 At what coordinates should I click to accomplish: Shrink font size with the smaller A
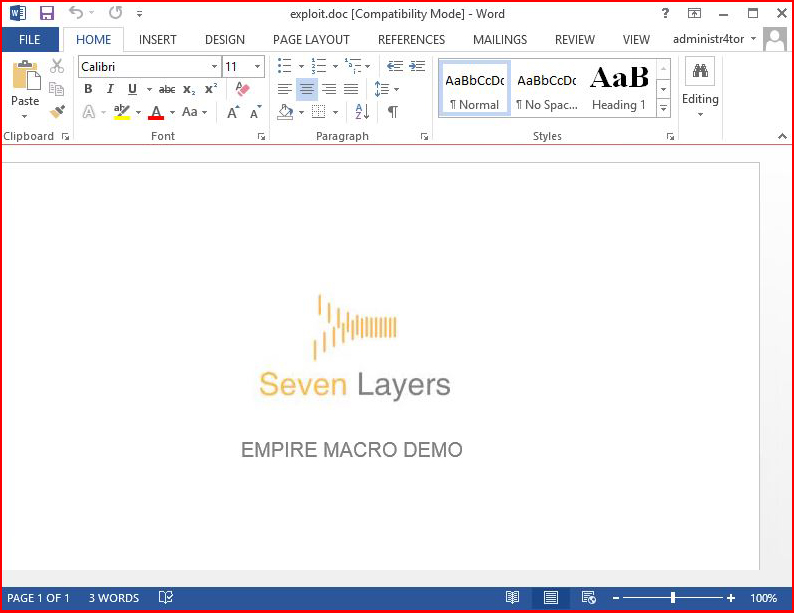click(256, 112)
